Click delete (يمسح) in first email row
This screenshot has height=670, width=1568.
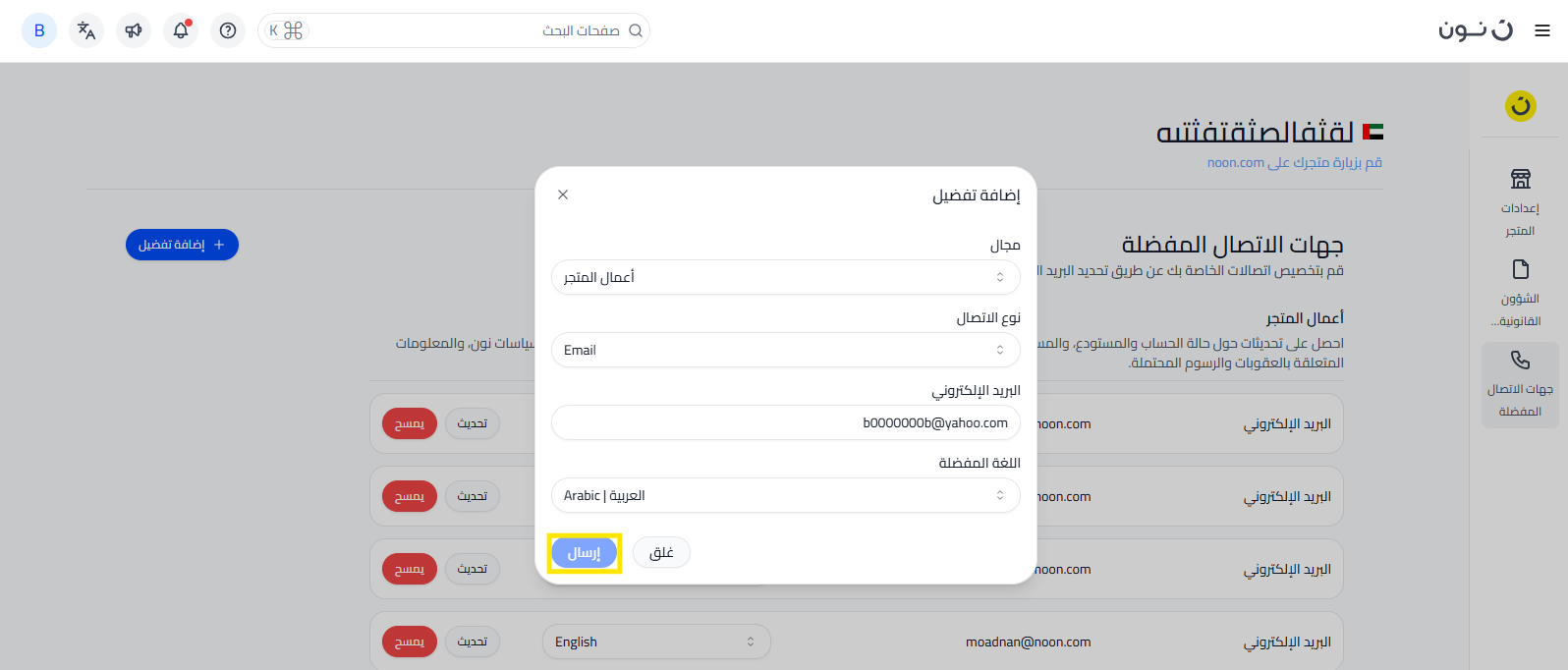(x=410, y=423)
